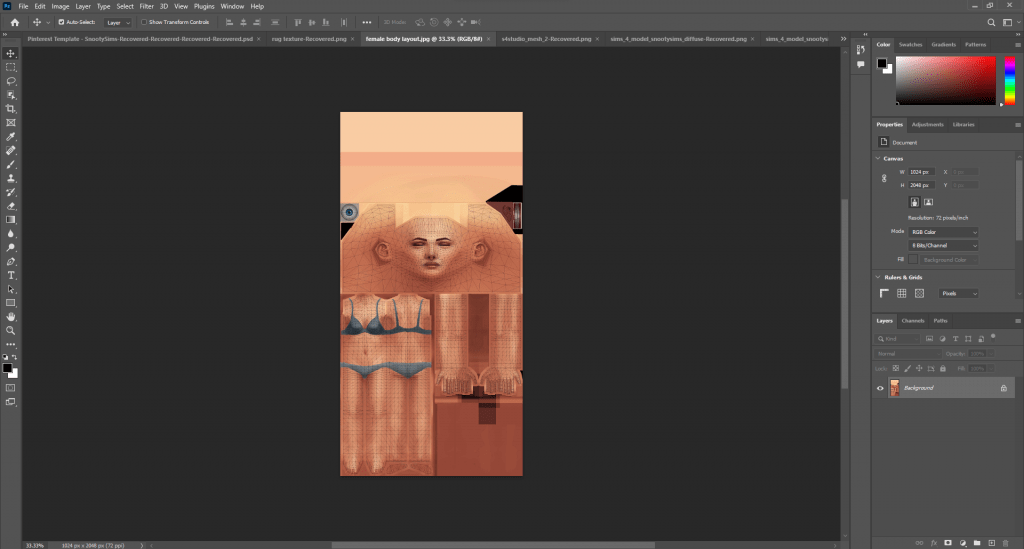This screenshot has height=549, width=1024.
Task: Open the Filter menu
Action: [x=146, y=6]
